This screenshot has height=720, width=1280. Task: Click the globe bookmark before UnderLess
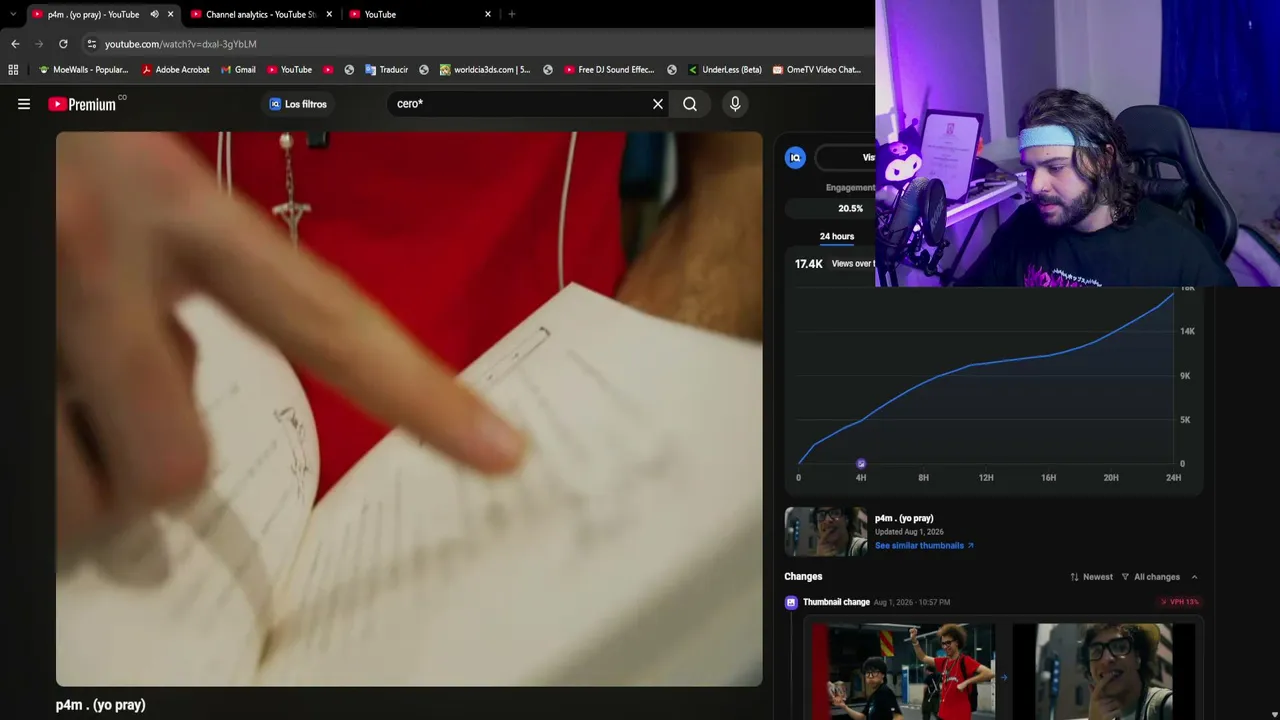click(x=672, y=70)
